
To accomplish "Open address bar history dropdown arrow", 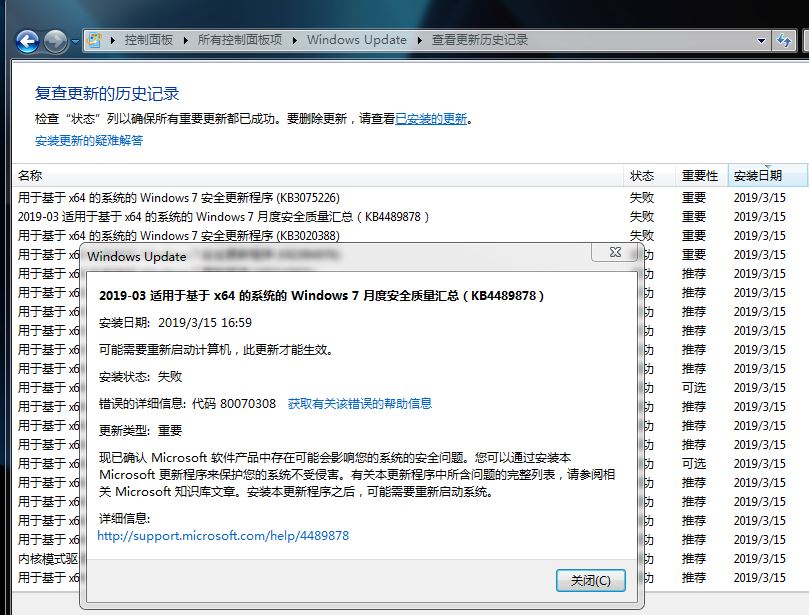I will tap(761, 40).
